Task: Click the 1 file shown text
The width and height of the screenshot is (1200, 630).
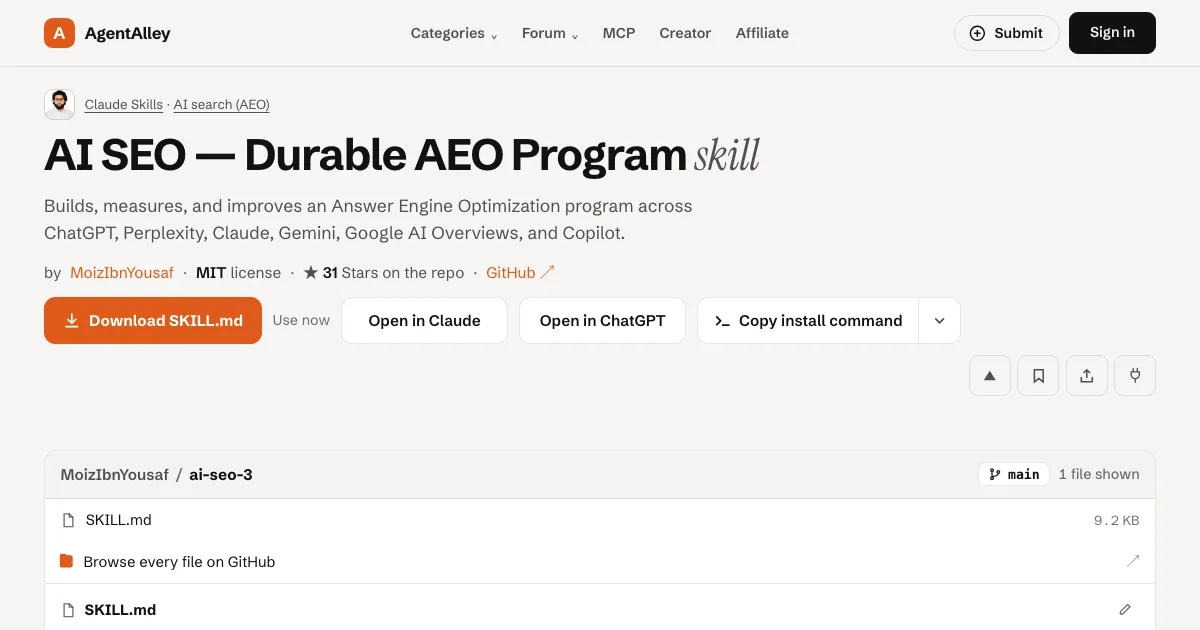Action: click(x=1099, y=475)
